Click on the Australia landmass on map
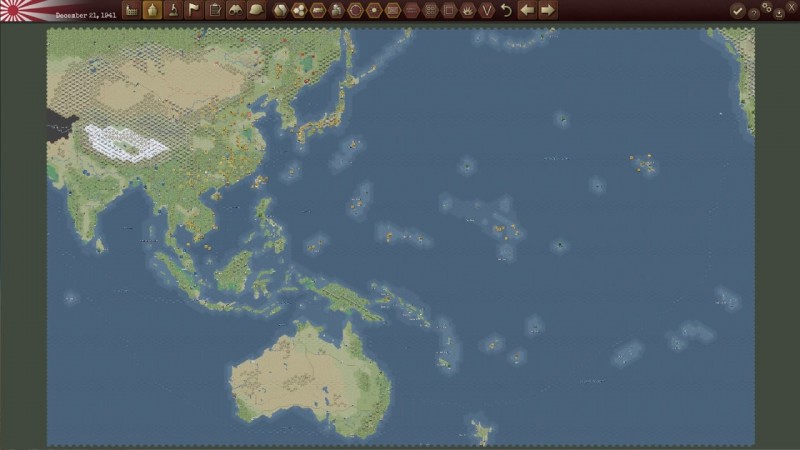Image resolution: width=800 pixels, height=450 pixels. pyautogui.click(x=300, y=375)
